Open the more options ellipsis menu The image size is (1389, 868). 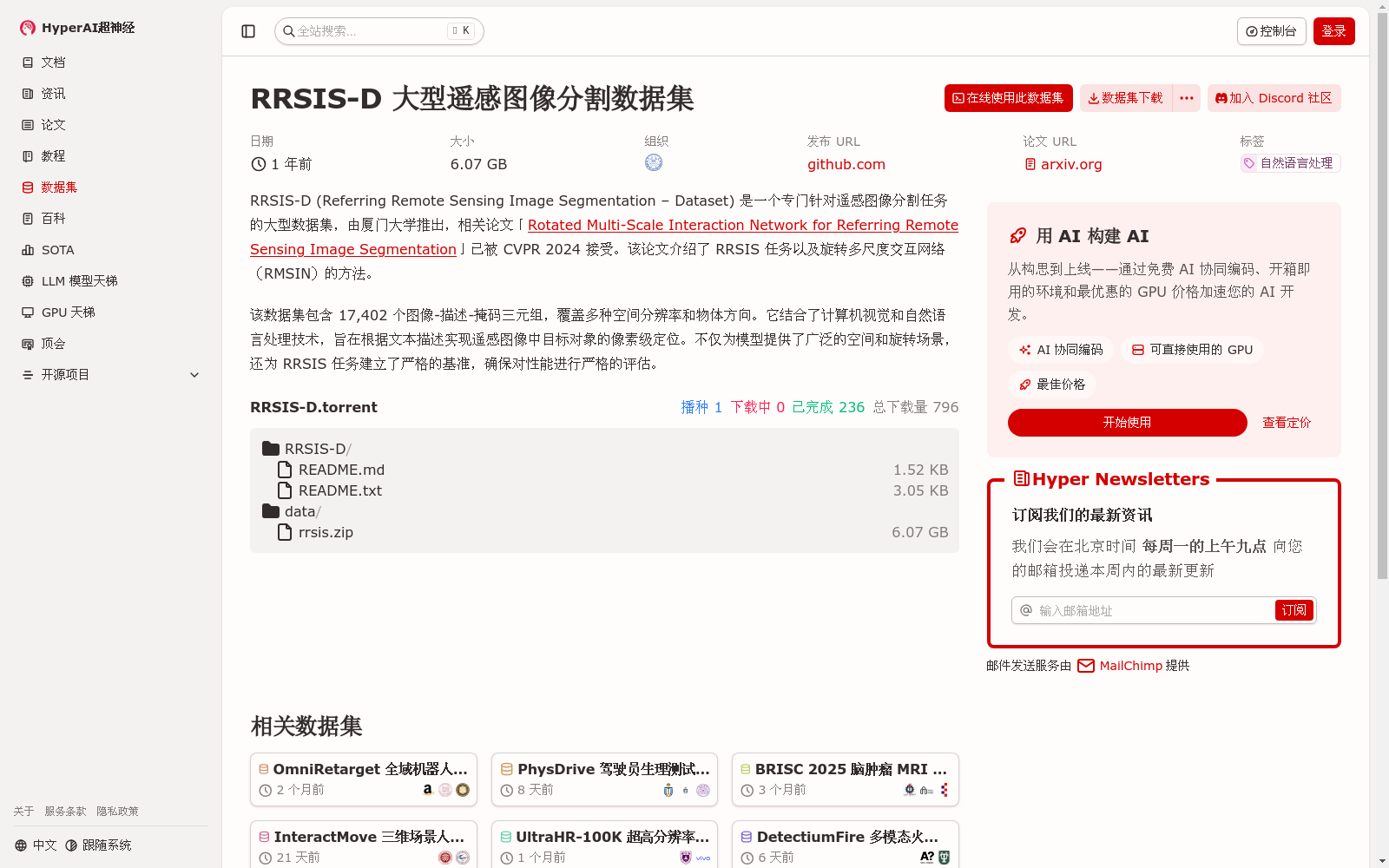tap(1186, 98)
